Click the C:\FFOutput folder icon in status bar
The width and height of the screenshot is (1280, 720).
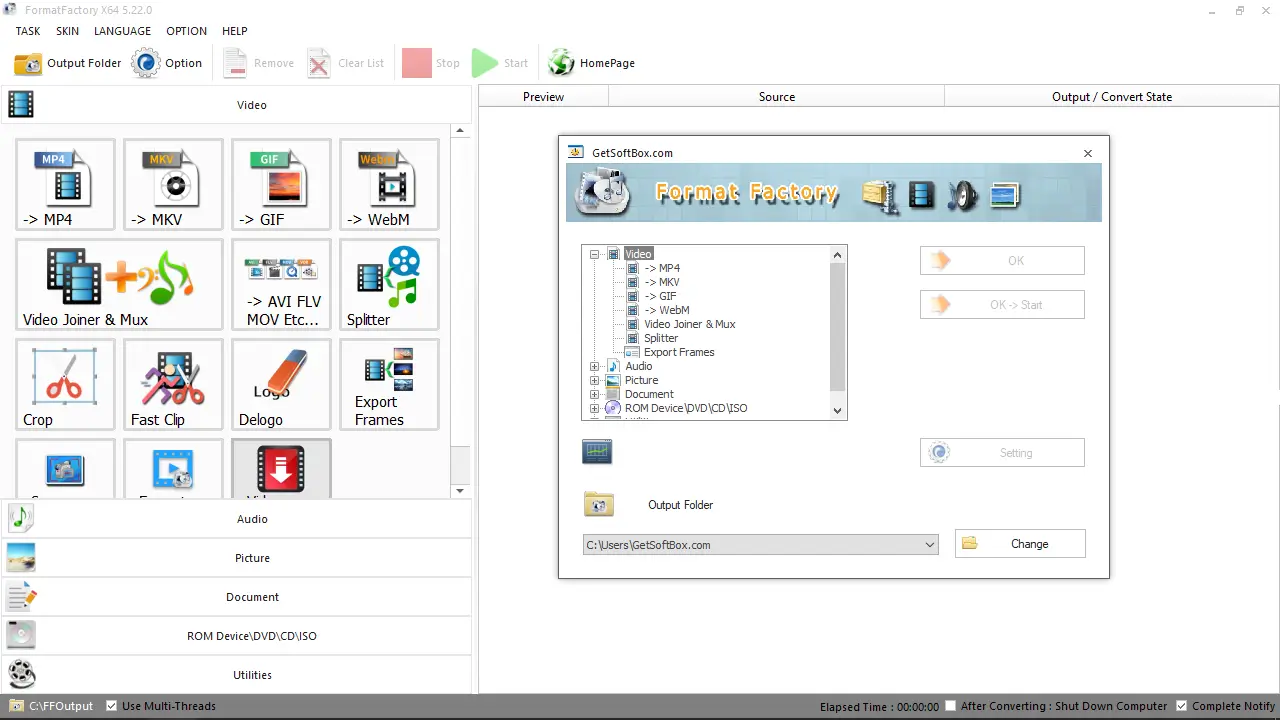click(16, 706)
